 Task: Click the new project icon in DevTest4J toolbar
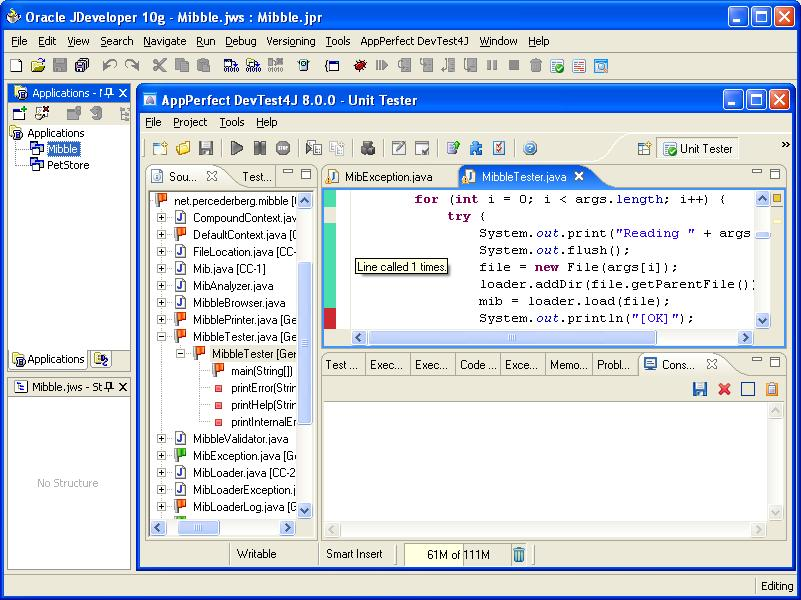160,149
